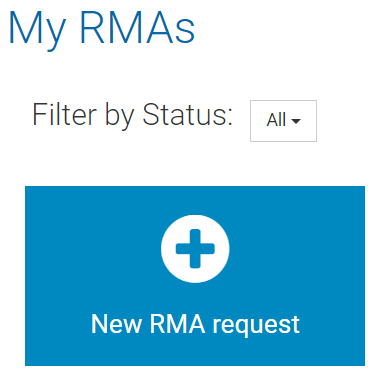The width and height of the screenshot is (382, 380).
Task: Click the circular add button on the tile
Action: pos(195,249)
